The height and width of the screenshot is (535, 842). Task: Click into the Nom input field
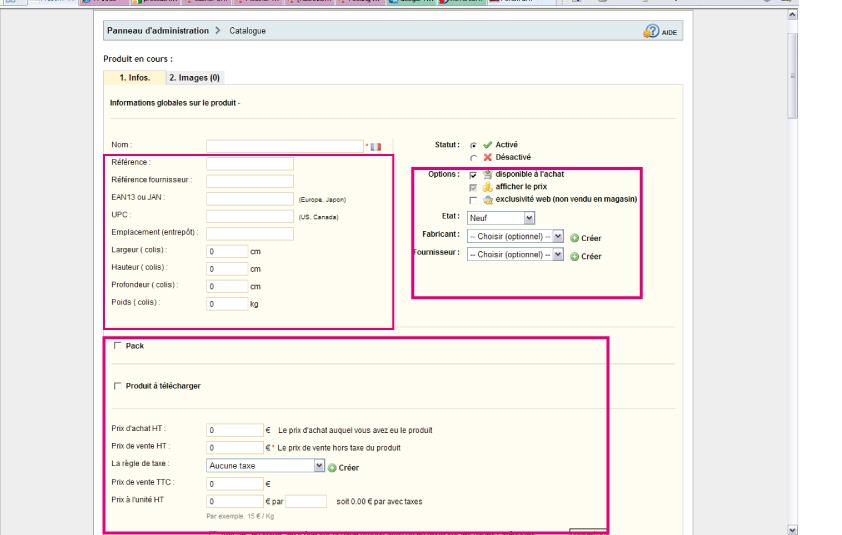pos(284,146)
